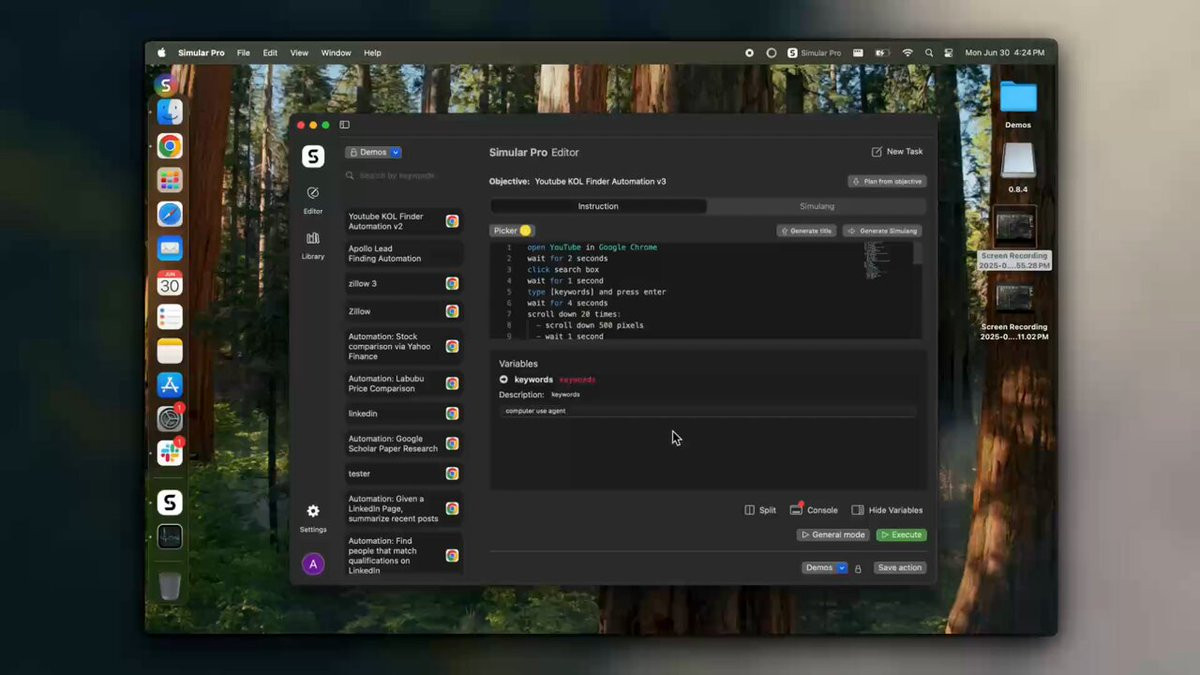This screenshot has width=1200, height=675.
Task: Switch to the Simulang tab
Action: point(817,206)
